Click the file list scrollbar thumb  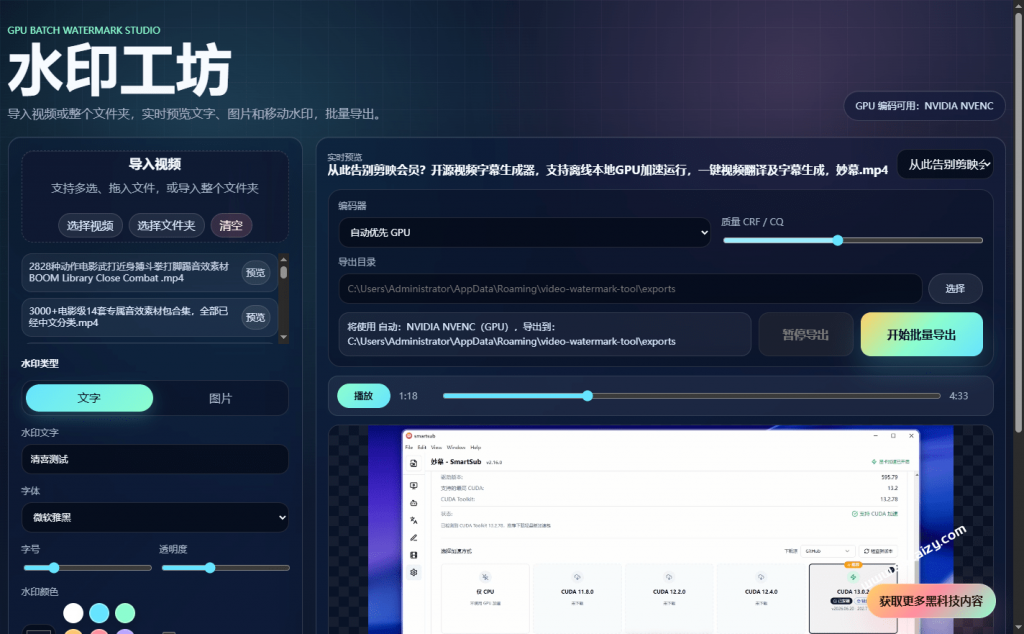click(283, 272)
